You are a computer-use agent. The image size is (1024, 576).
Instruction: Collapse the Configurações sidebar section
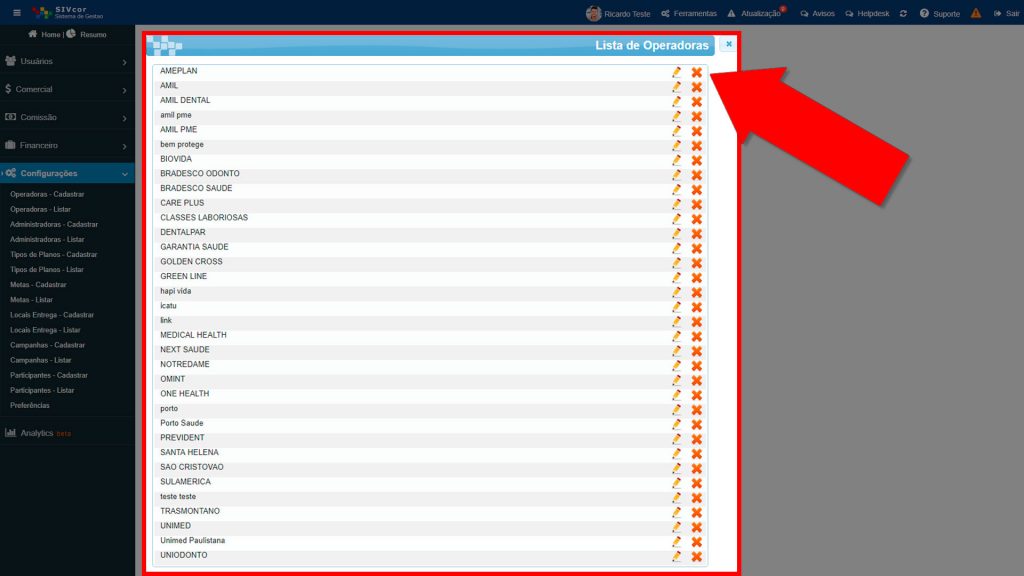(x=67, y=174)
